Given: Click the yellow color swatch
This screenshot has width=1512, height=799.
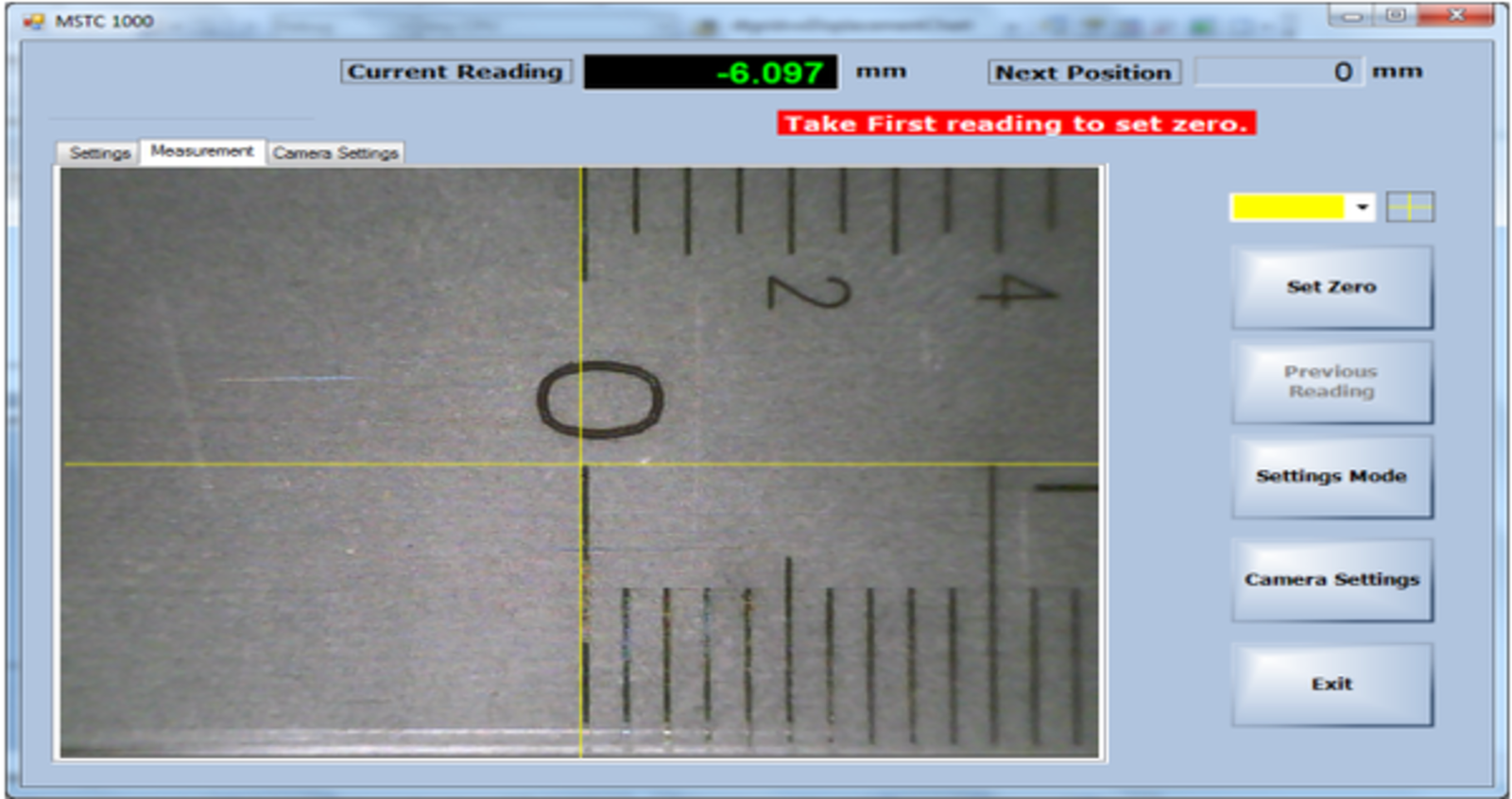Looking at the screenshot, I should (x=1287, y=207).
